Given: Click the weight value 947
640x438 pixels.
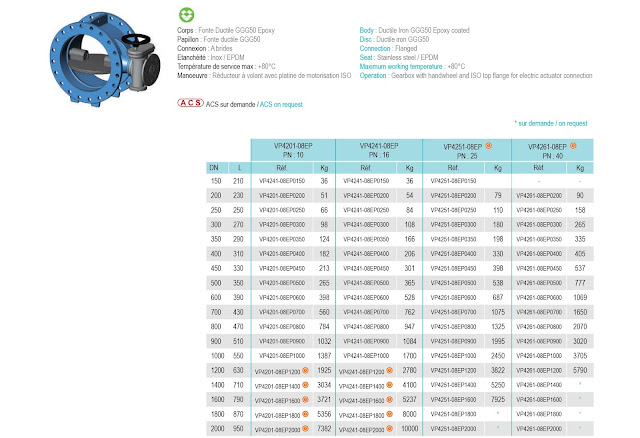Looking at the screenshot, I should click(409, 327).
